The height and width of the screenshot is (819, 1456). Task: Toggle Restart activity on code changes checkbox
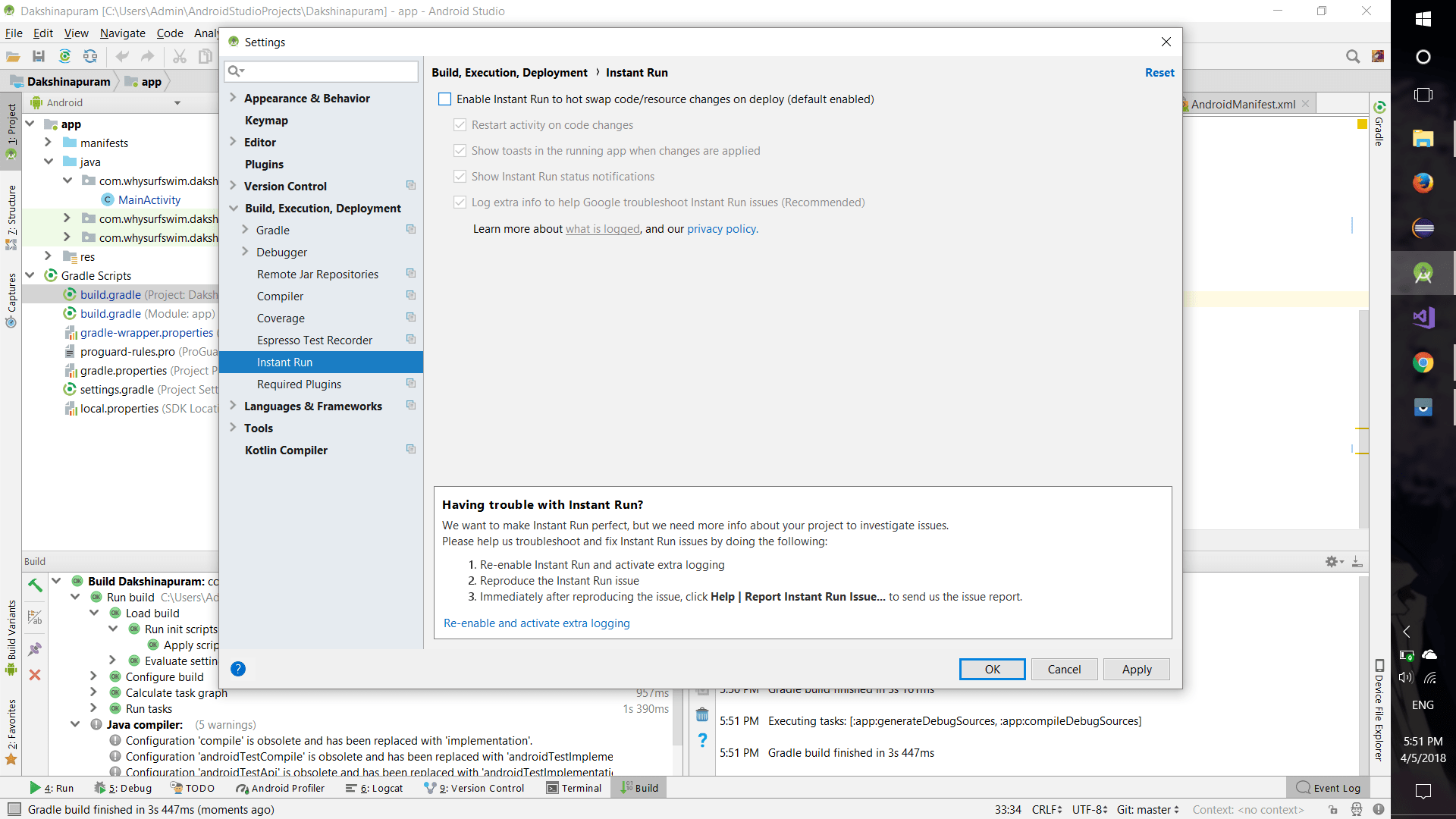click(460, 125)
